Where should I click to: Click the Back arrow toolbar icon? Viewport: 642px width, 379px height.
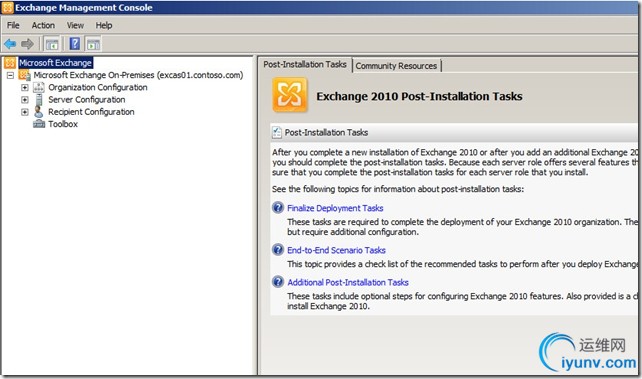pyautogui.click(x=10, y=44)
